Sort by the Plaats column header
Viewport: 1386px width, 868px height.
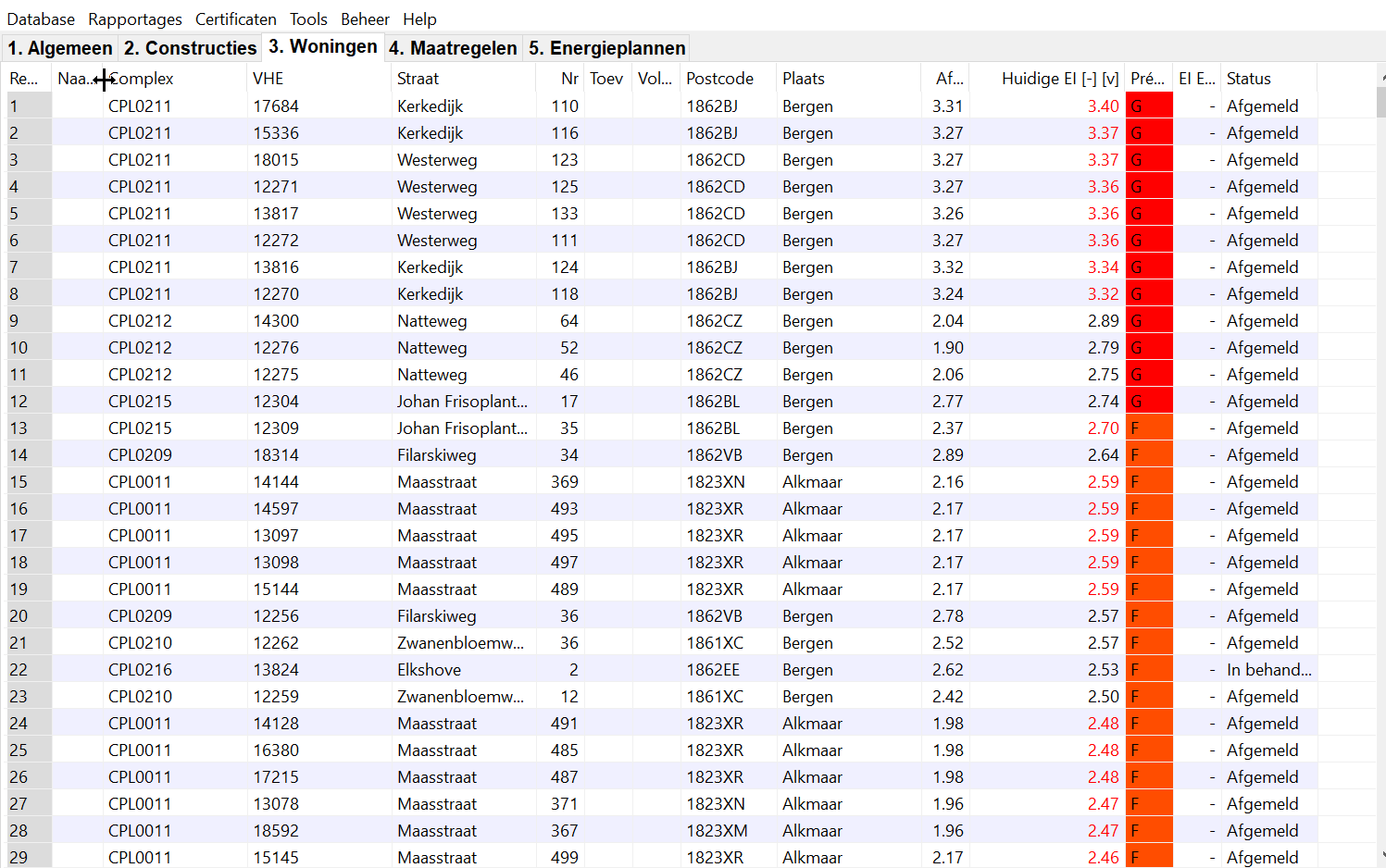849,79
